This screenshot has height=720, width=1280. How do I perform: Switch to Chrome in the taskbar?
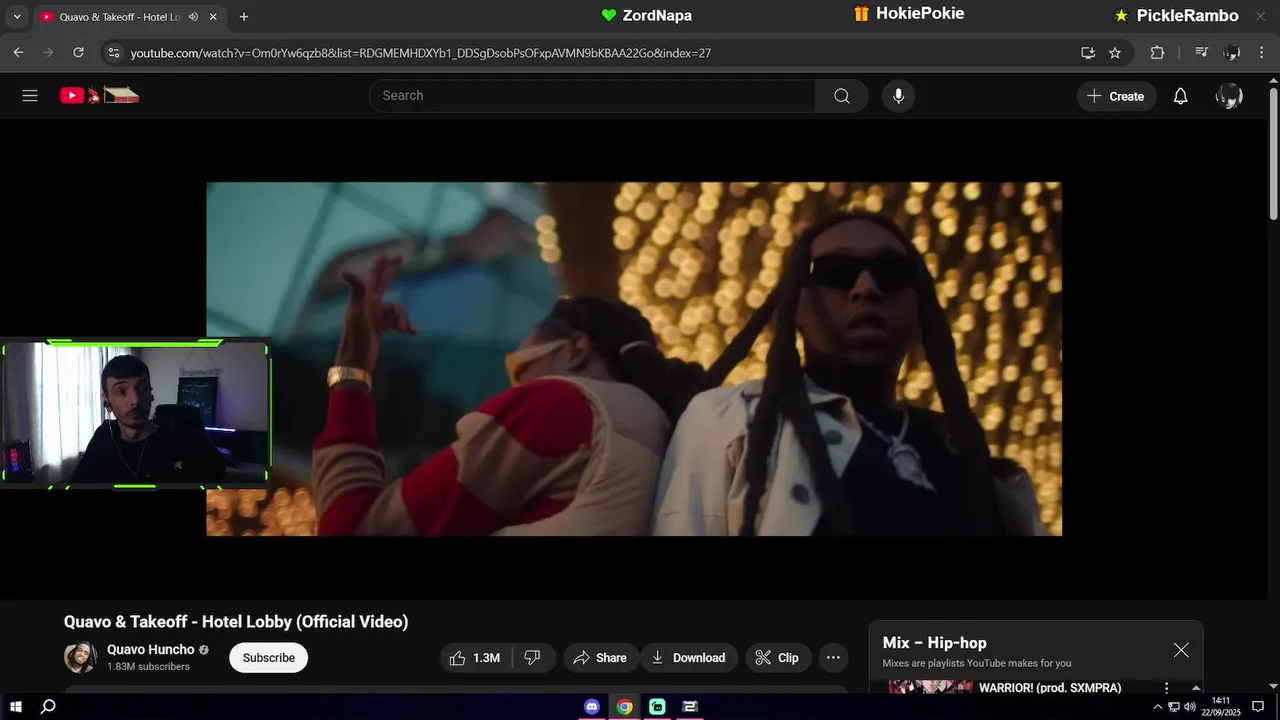coord(625,707)
